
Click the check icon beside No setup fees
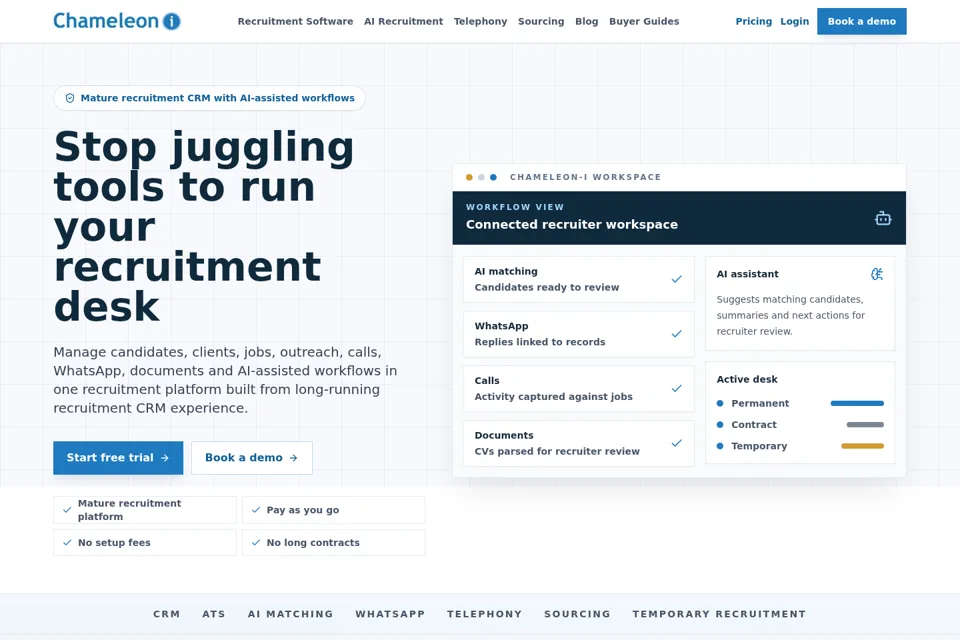tap(67, 543)
